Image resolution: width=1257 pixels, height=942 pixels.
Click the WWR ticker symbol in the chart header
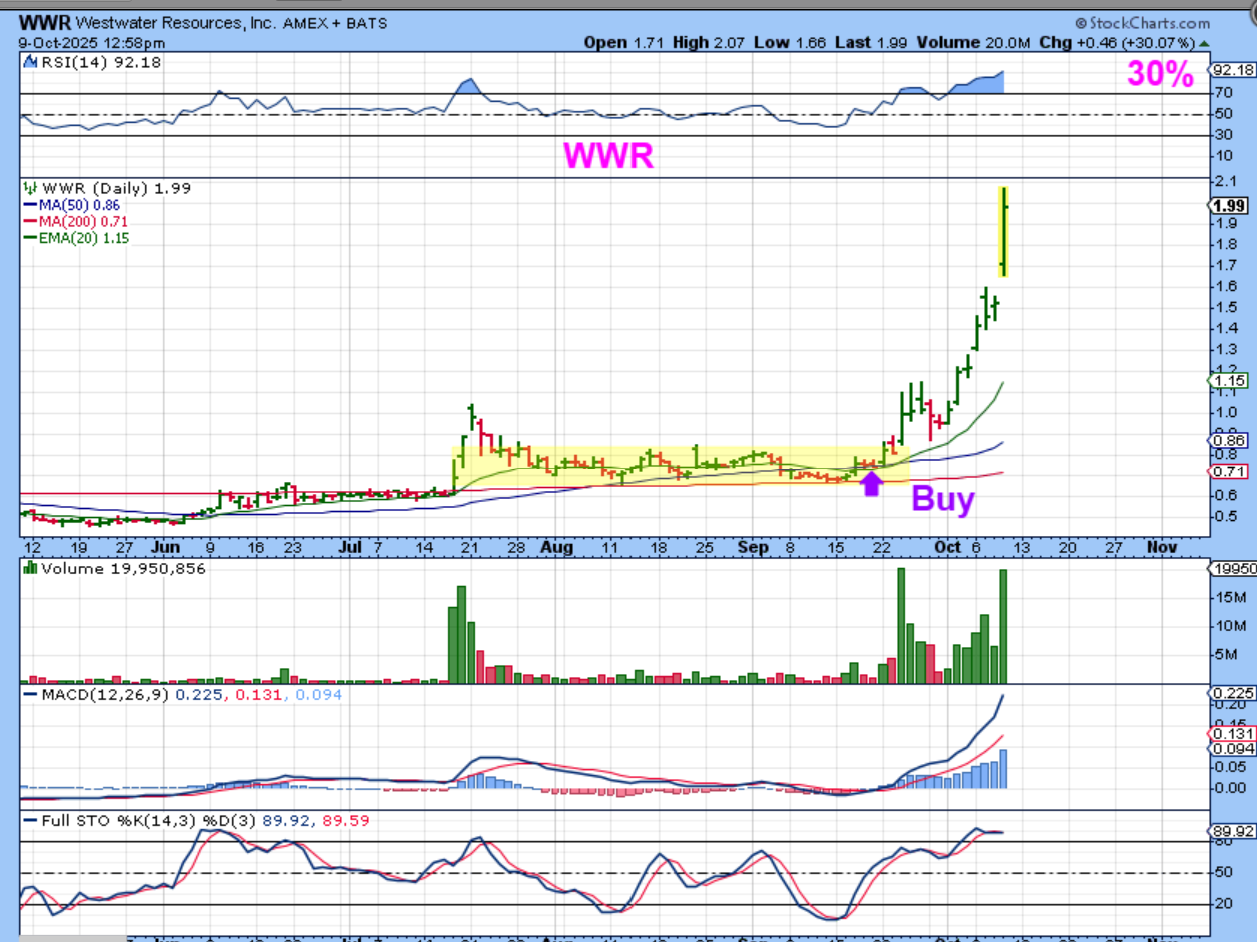pyautogui.click(x=44, y=22)
